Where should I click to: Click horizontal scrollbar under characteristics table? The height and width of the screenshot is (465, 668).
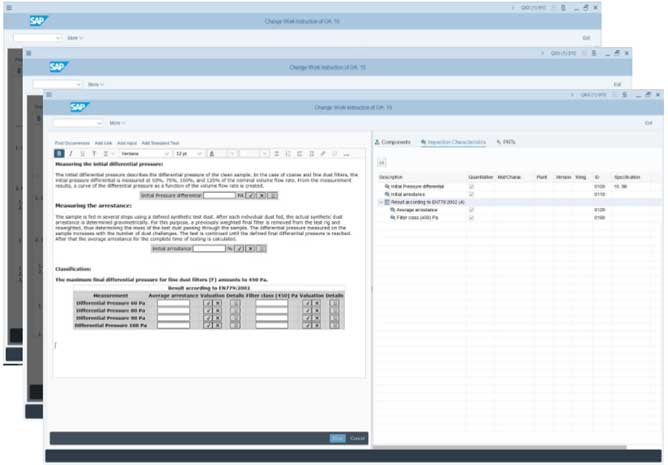500,447
